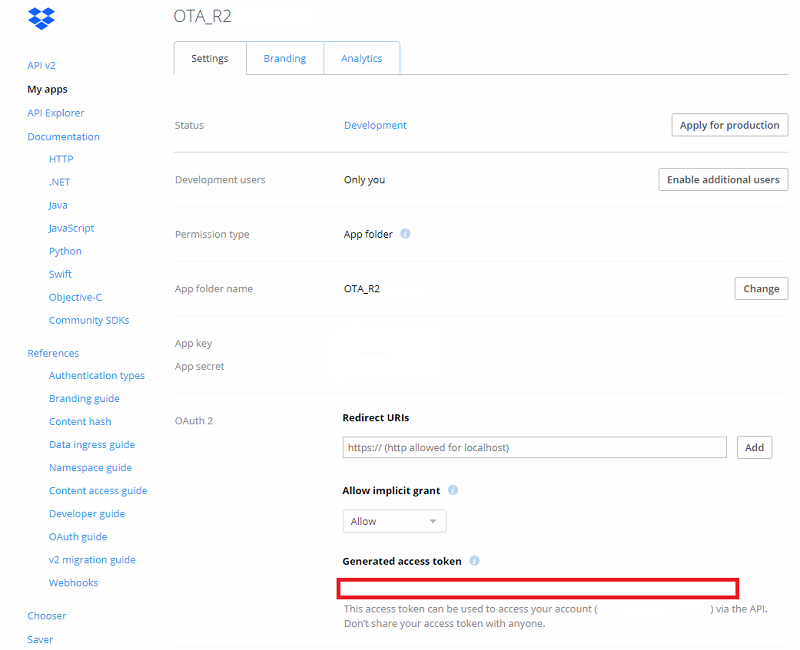800x650 pixels.
Task: Click the Allow implicit grant heading
Action: (x=391, y=491)
